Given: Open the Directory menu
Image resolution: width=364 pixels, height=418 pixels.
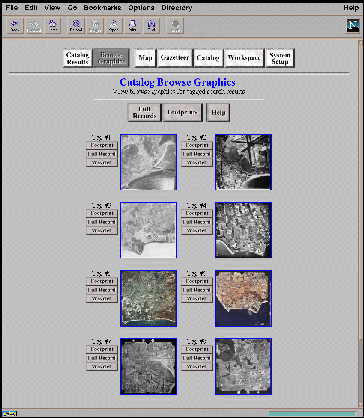Looking at the screenshot, I should 177,8.
